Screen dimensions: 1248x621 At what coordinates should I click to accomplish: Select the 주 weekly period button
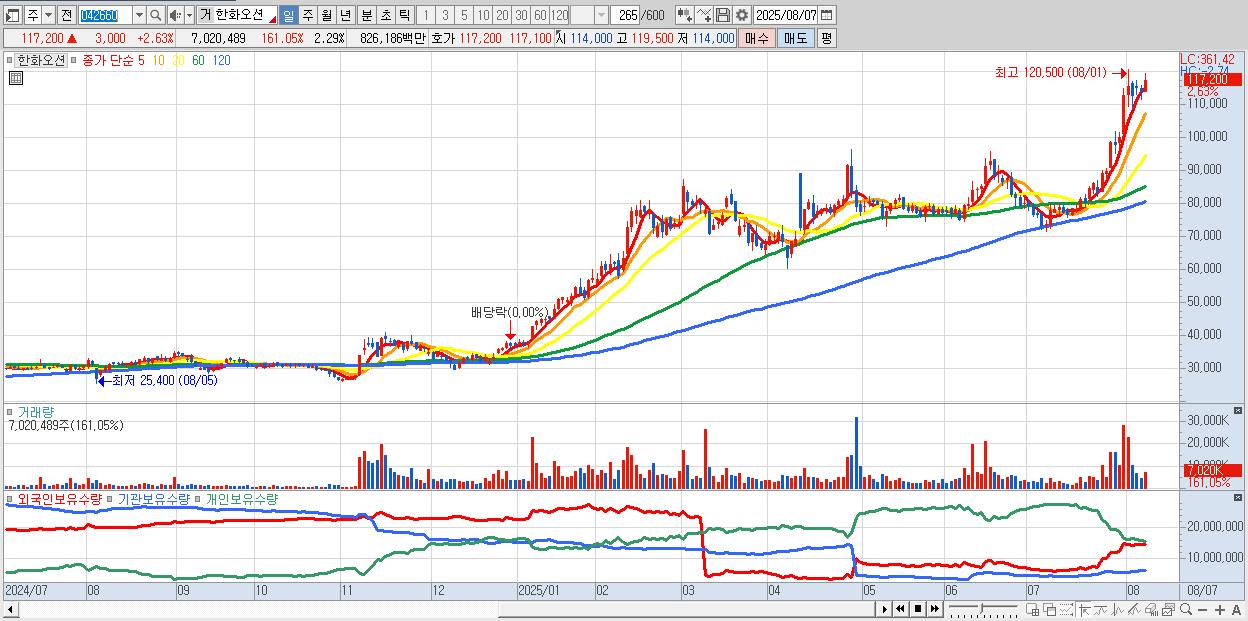click(307, 15)
